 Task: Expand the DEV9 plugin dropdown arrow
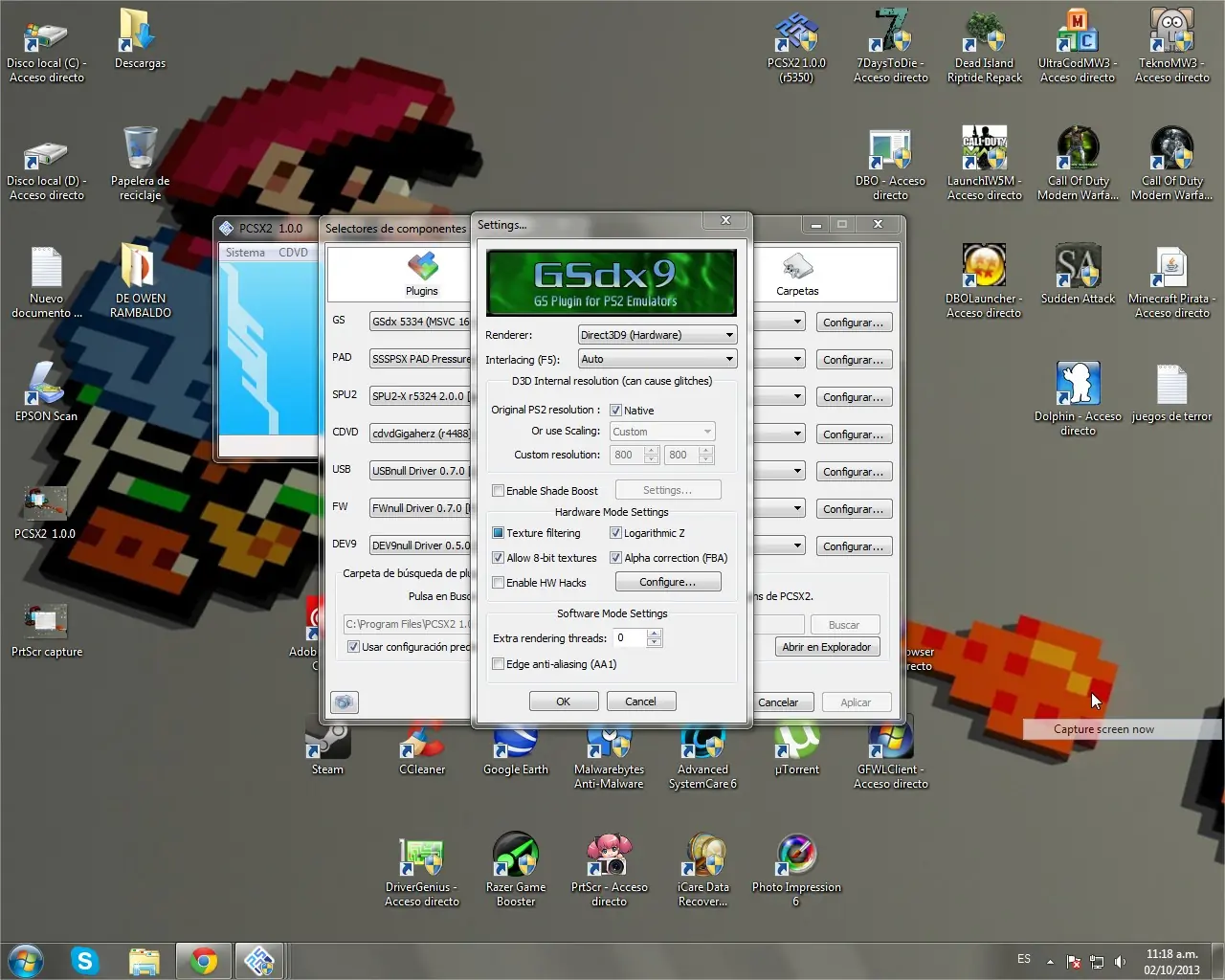797,546
